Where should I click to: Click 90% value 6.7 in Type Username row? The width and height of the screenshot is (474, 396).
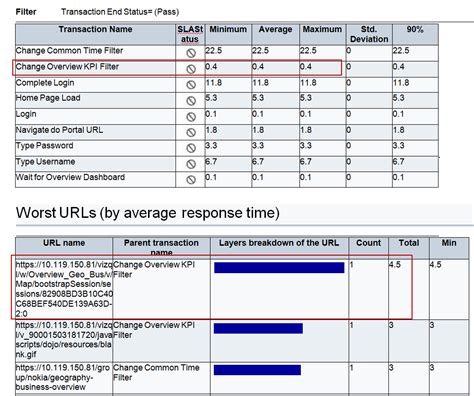point(398,162)
